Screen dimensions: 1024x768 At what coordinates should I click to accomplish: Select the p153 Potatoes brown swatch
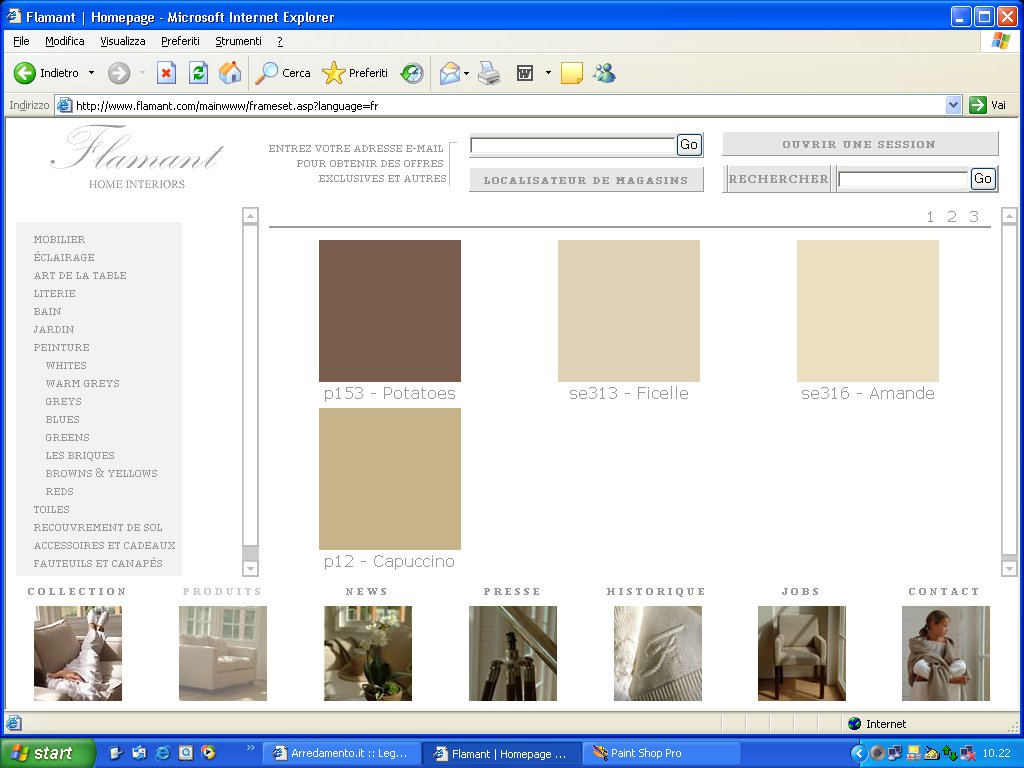(x=390, y=311)
